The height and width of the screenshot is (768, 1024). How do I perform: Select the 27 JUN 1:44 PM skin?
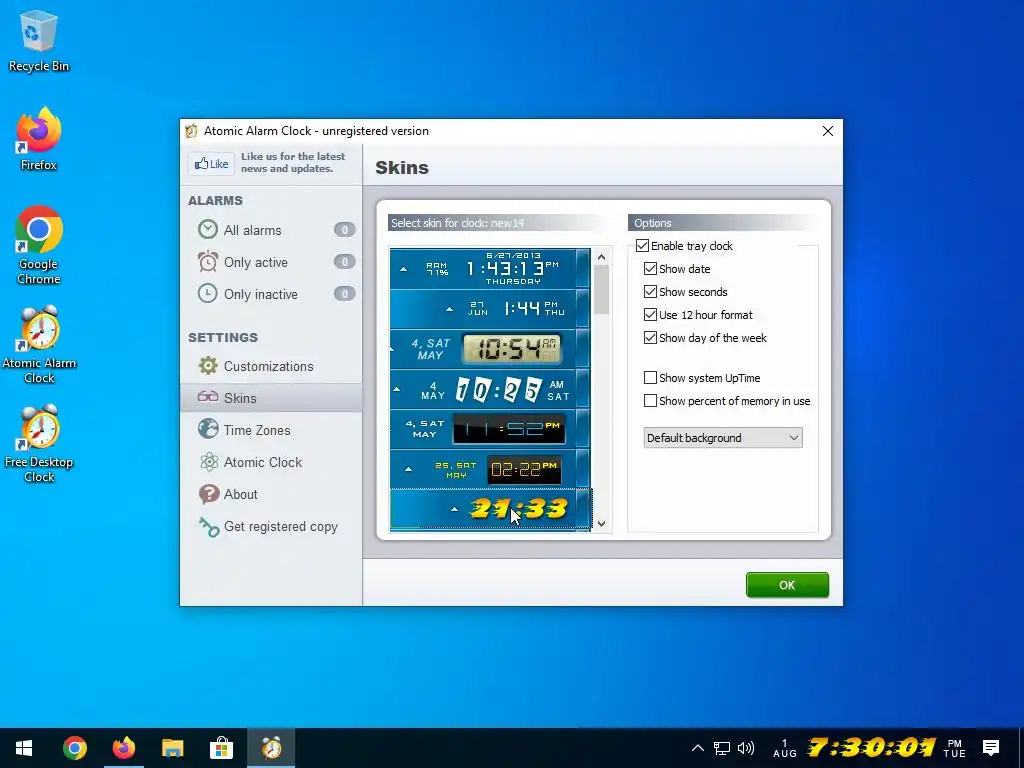[x=490, y=309]
